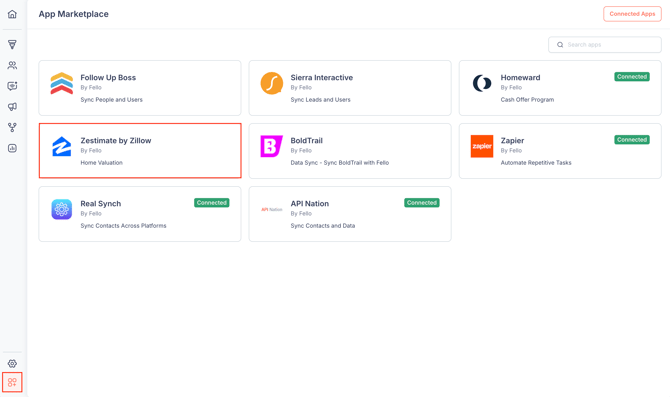This screenshot has height=397, width=670.
Task: Open the Real Synch app card
Action: click(140, 214)
